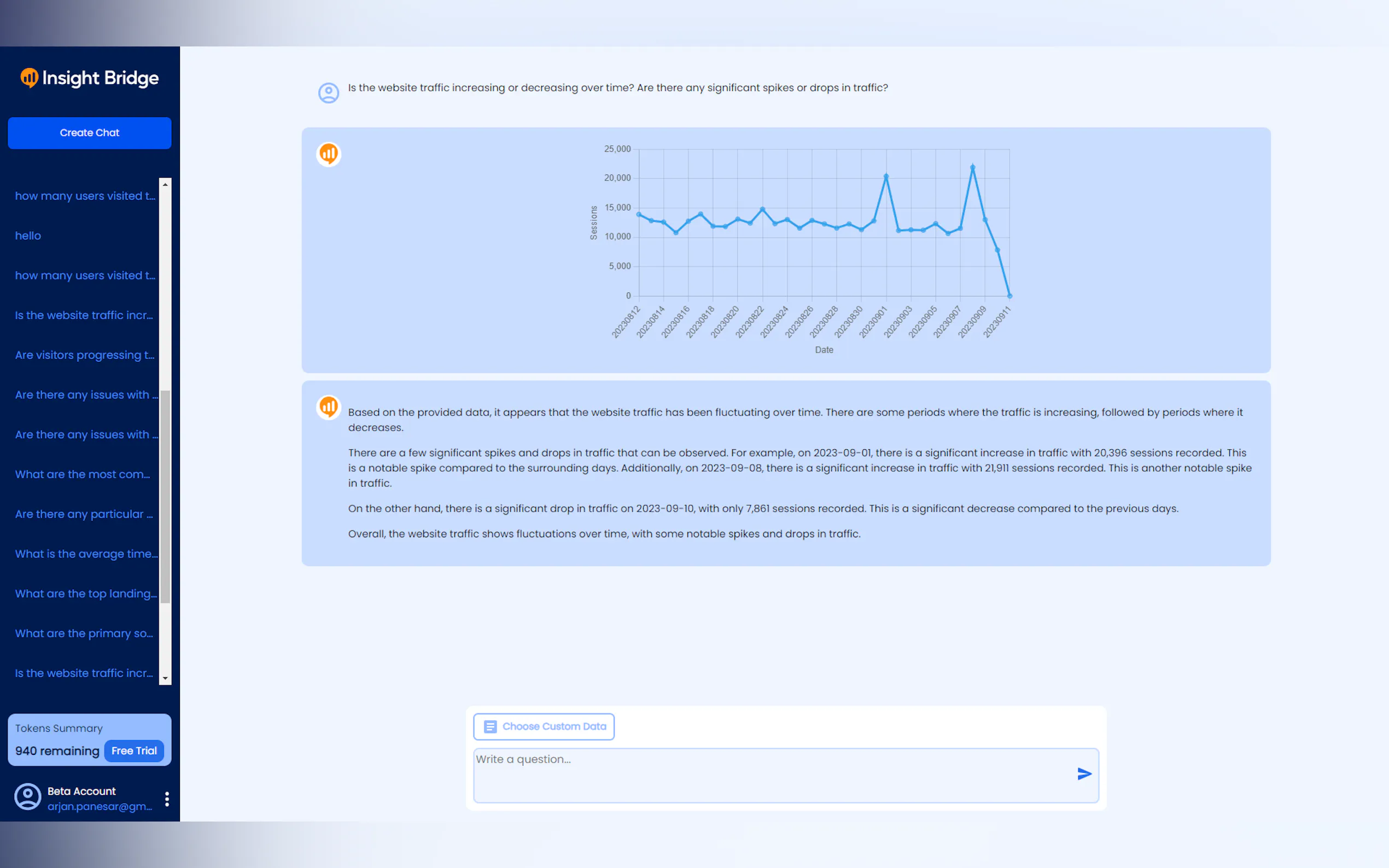Click the chat list scroll-down arrow
Viewport: 1389px width, 868px height.
tap(165, 678)
